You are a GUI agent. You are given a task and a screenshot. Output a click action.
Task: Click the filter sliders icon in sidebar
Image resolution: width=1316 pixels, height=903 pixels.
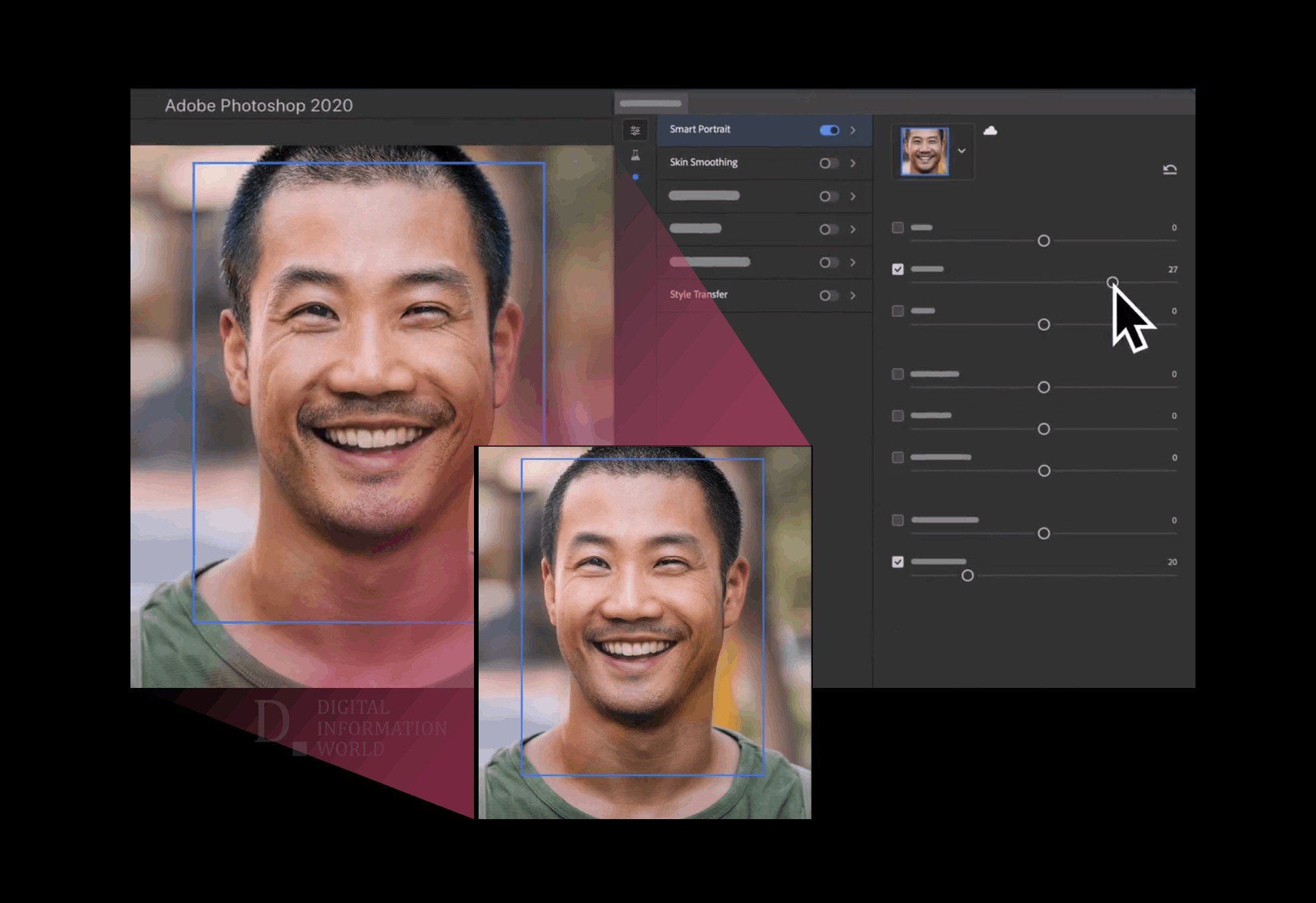(635, 131)
